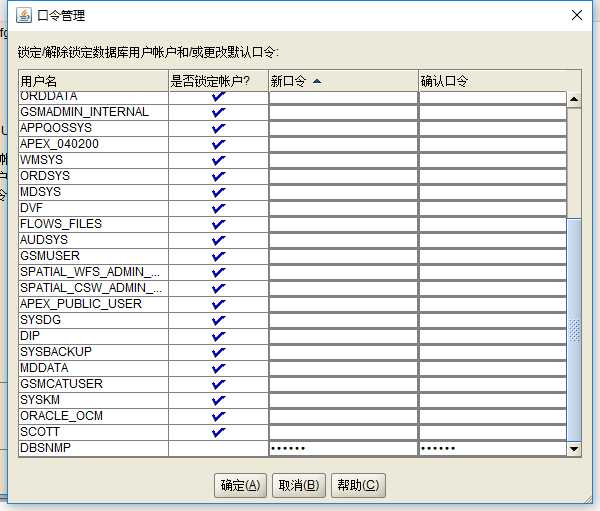Image resolution: width=600 pixels, height=511 pixels.
Task: Click confirm password field for DBSNMP
Action: [493, 448]
